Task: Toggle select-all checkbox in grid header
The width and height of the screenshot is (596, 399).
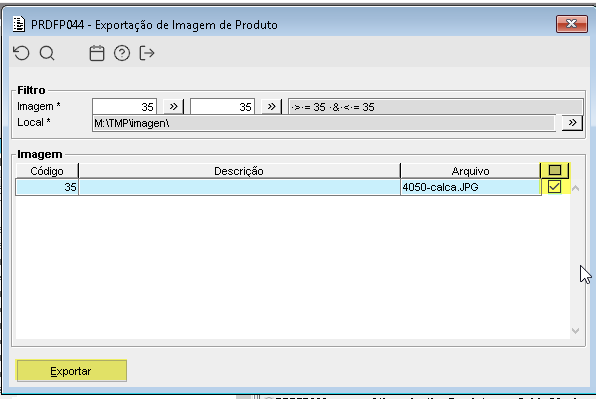Action: pos(555,170)
